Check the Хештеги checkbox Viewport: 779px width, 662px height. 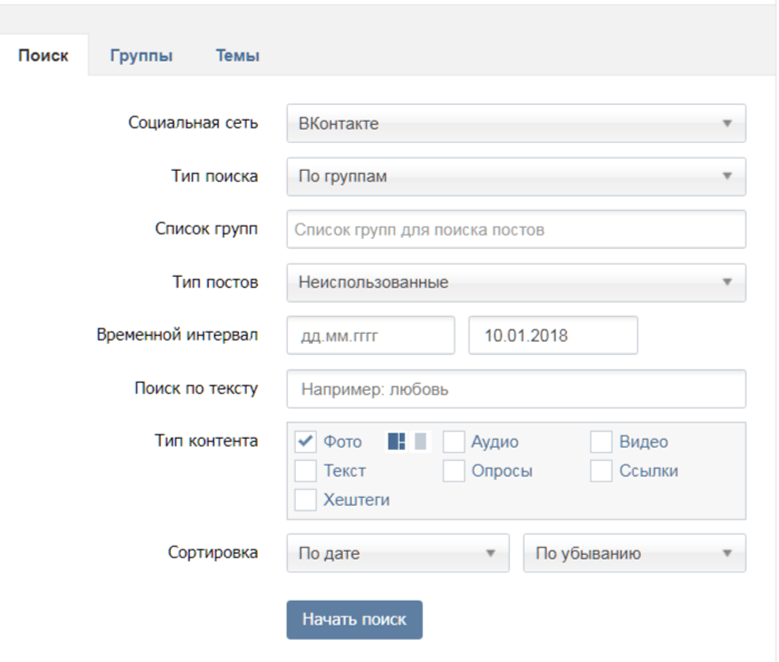[305, 500]
